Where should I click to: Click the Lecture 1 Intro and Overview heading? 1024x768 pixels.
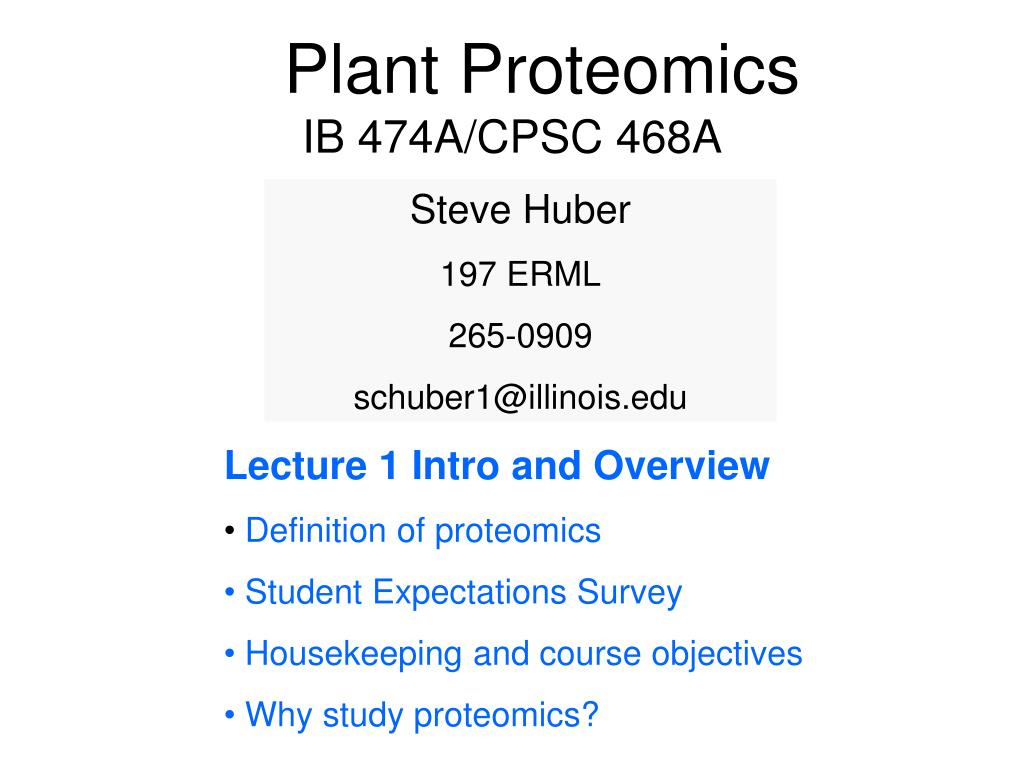tap(497, 466)
